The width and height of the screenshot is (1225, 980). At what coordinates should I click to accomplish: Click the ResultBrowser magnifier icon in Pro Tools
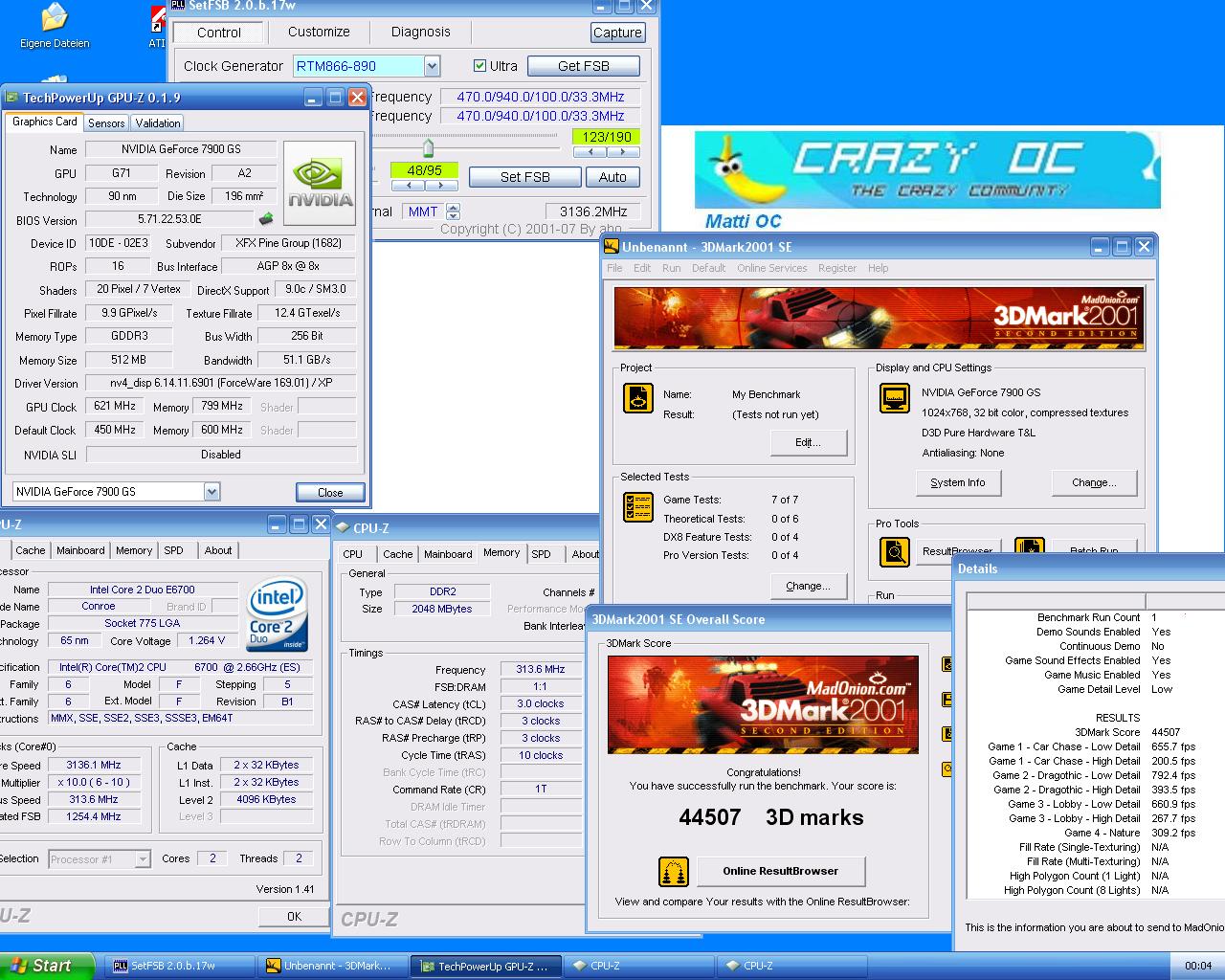tap(895, 552)
